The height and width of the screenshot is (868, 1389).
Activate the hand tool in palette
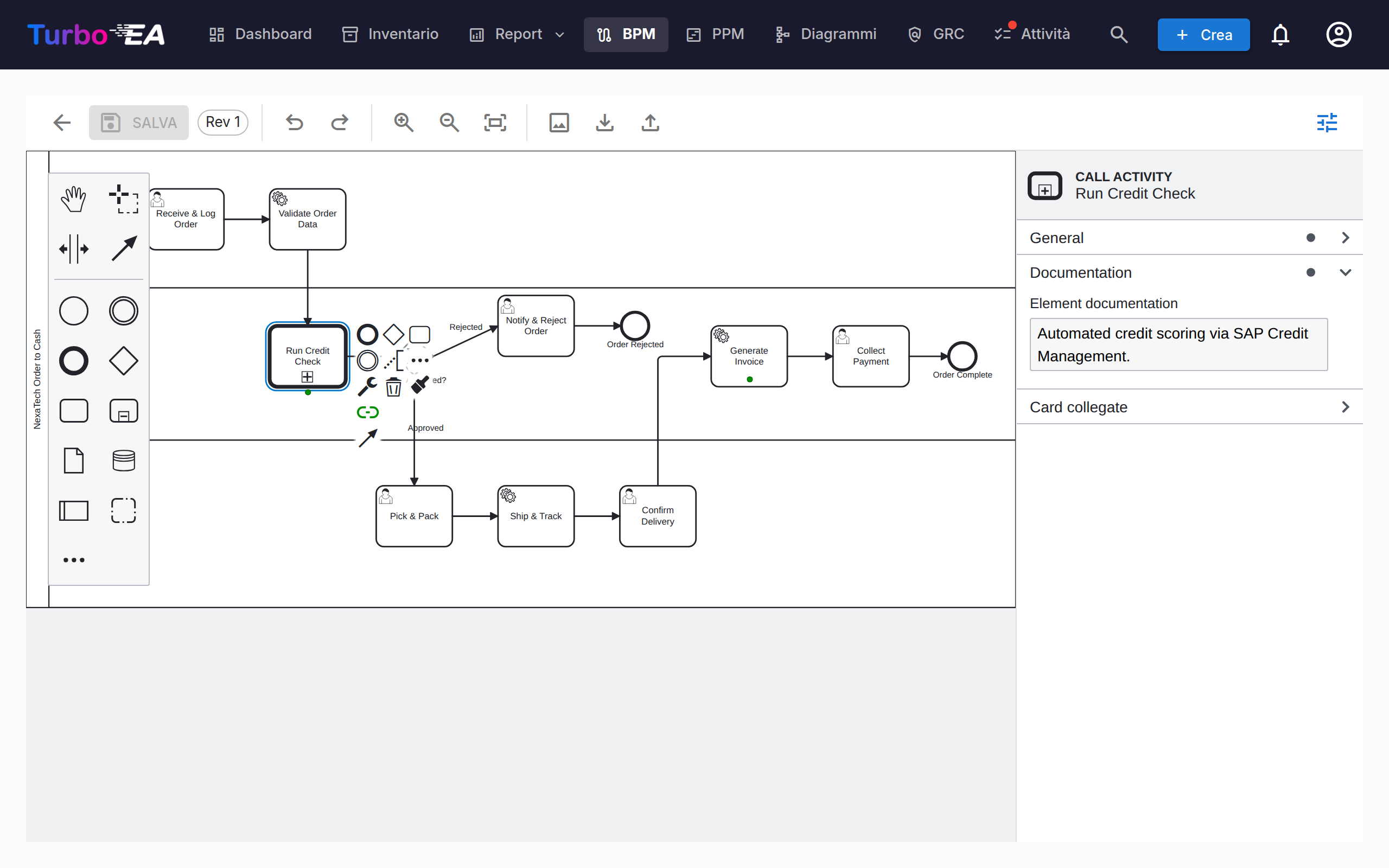click(x=73, y=199)
